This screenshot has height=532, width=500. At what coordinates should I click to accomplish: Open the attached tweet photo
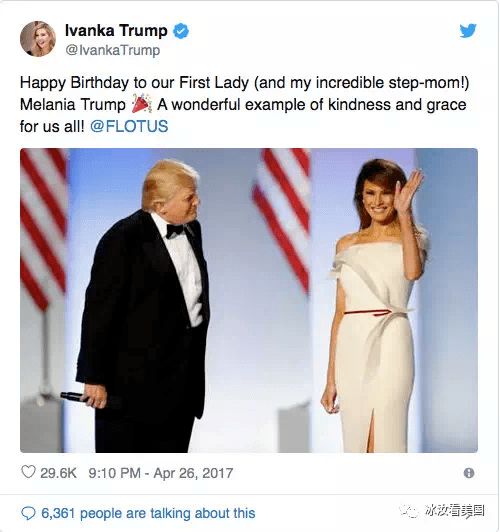(249, 300)
